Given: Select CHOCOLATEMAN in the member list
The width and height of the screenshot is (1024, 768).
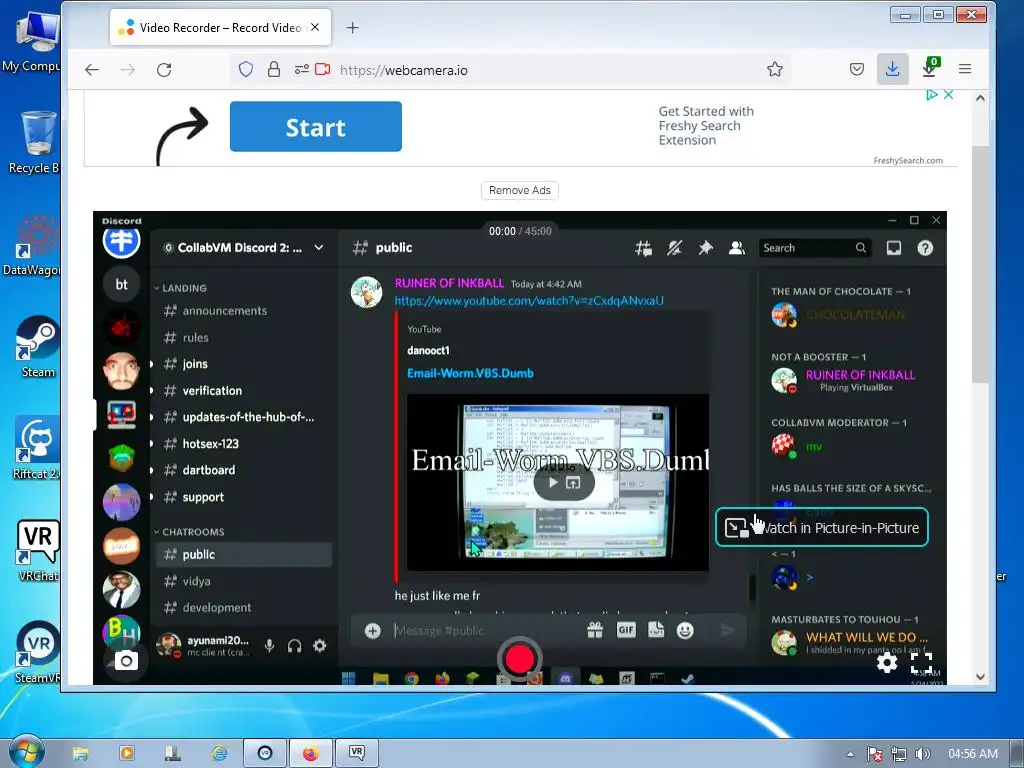Looking at the screenshot, I should click(x=855, y=315).
